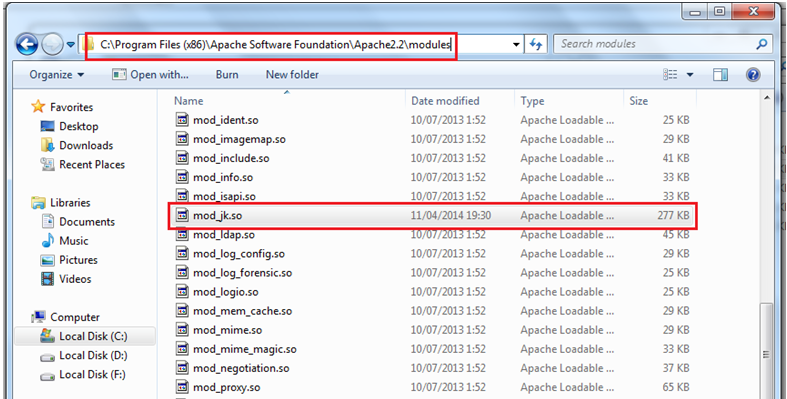The width and height of the screenshot is (787, 399).
Task: Select the mod_imagemap.so file icon
Action: pos(182,139)
